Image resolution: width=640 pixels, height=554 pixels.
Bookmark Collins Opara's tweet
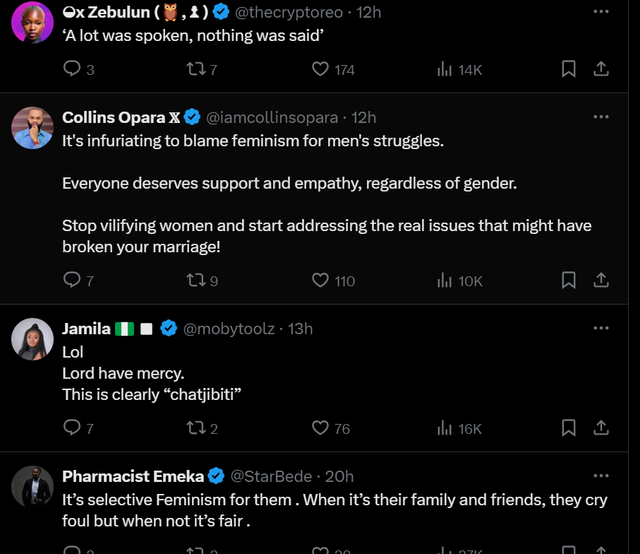(x=568, y=281)
